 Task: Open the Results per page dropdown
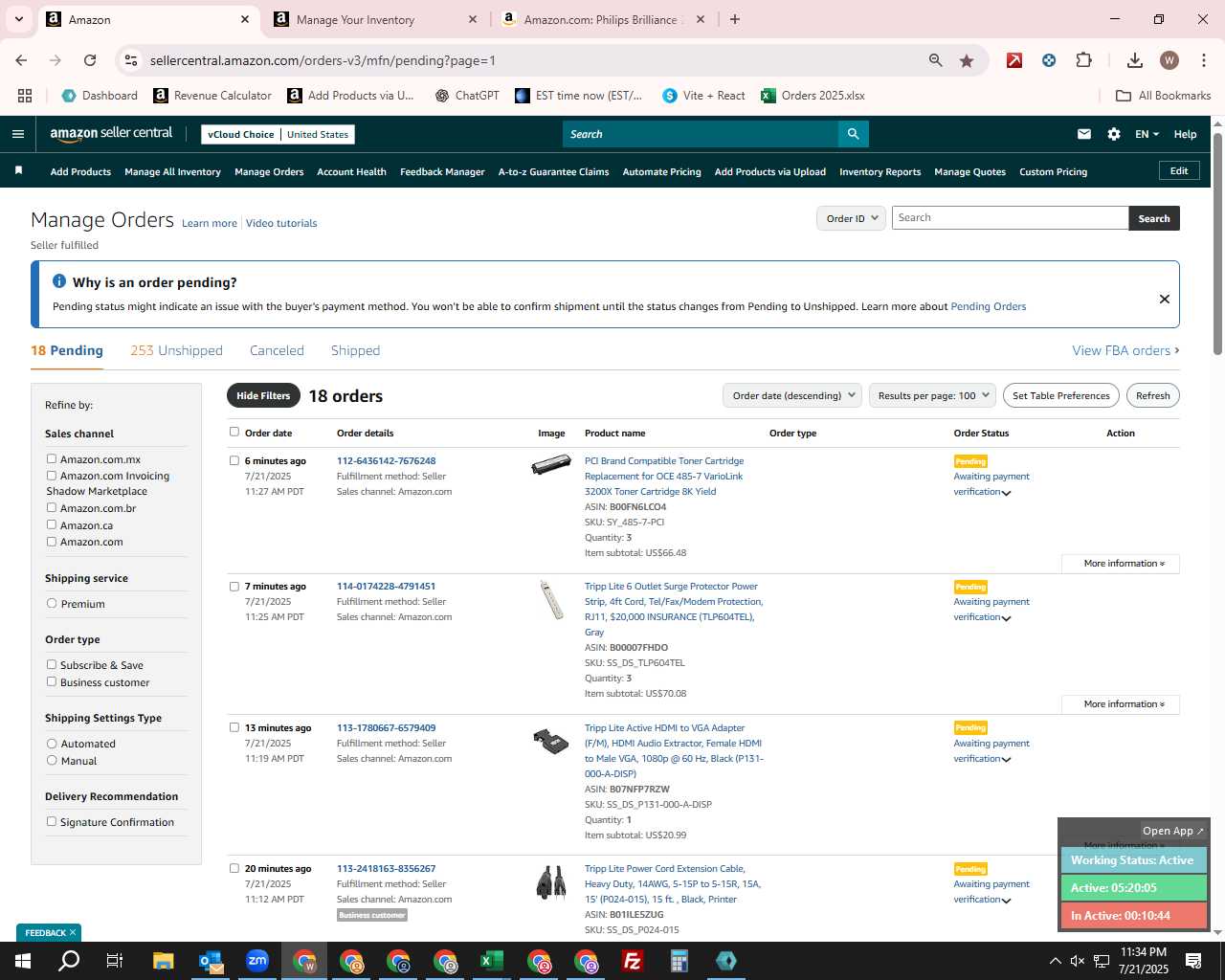[933, 395]
